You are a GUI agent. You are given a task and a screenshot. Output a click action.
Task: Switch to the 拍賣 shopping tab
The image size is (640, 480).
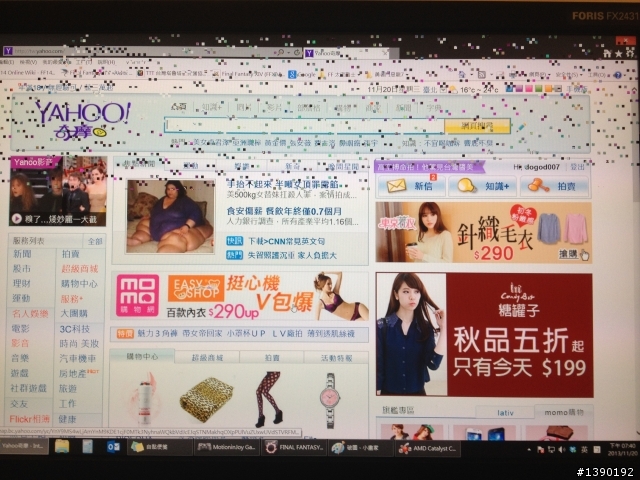pyautogui.click(x=272, y=358)
